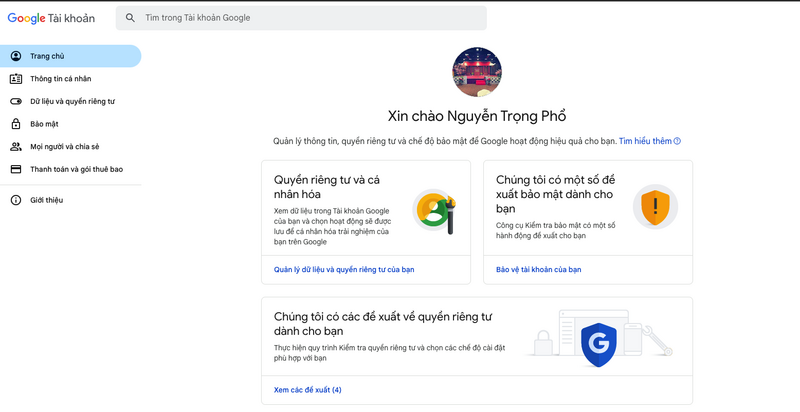
Task: Open Quản lý dữ liệu và quyền riêng tư link
Action: pyautogui.click(x=343, y=269)
